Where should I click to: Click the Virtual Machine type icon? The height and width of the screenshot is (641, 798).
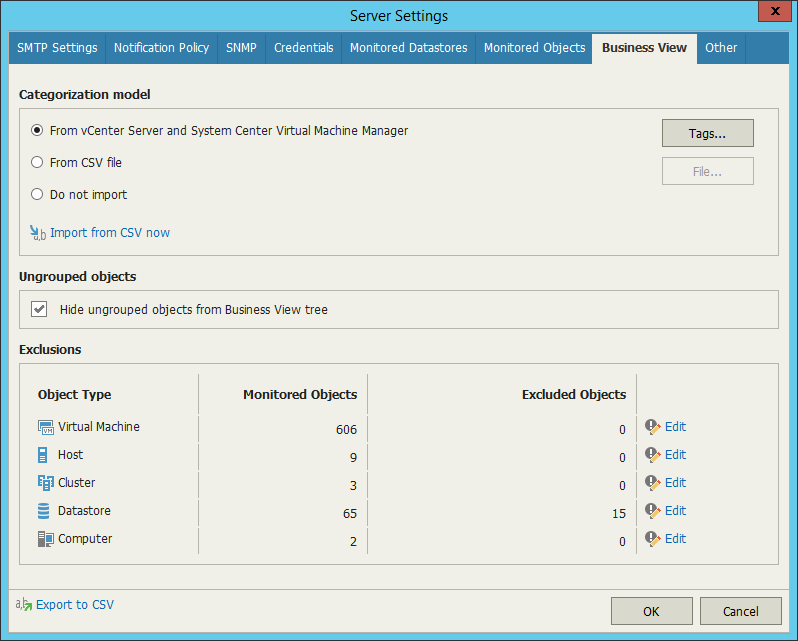(45, 427)
